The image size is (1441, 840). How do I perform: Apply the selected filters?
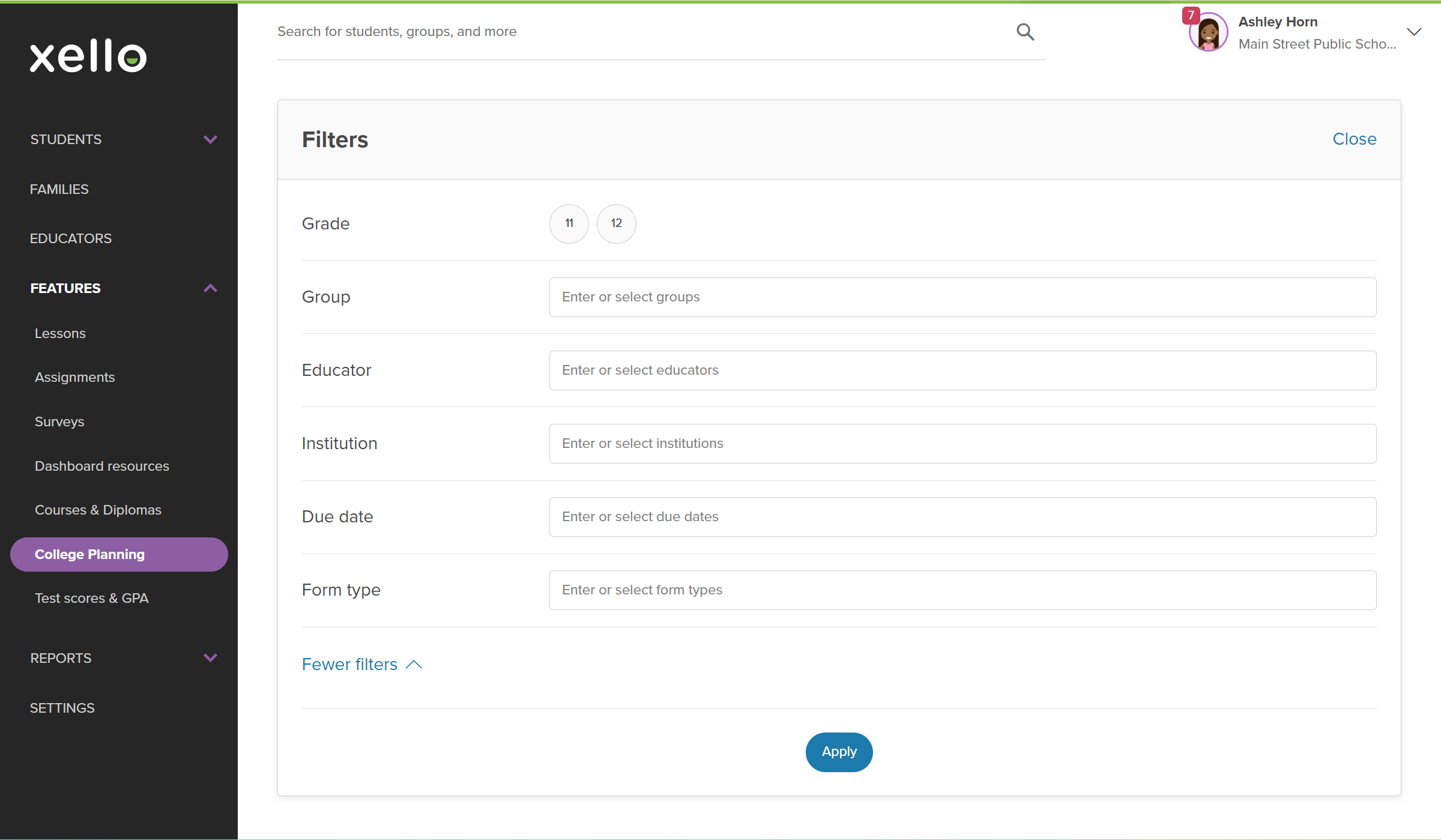839,752
